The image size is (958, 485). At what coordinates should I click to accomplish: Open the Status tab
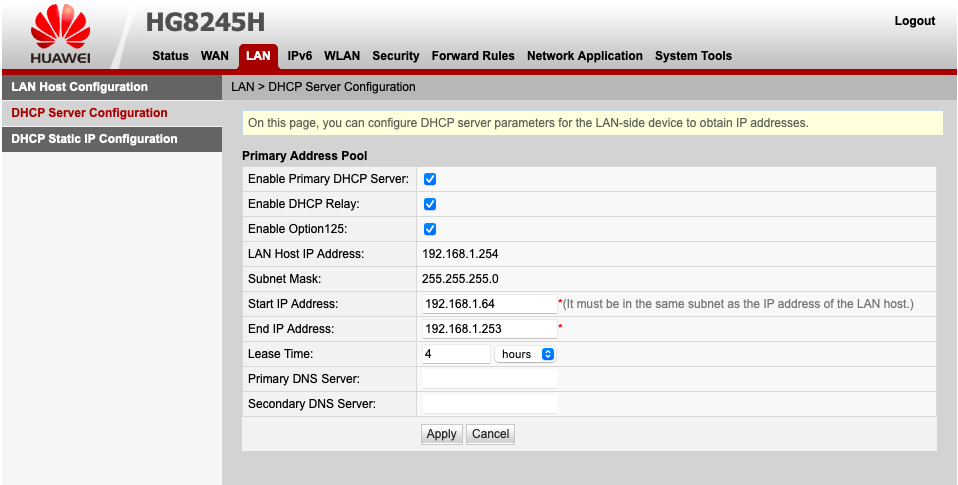[x=170, y=56]
